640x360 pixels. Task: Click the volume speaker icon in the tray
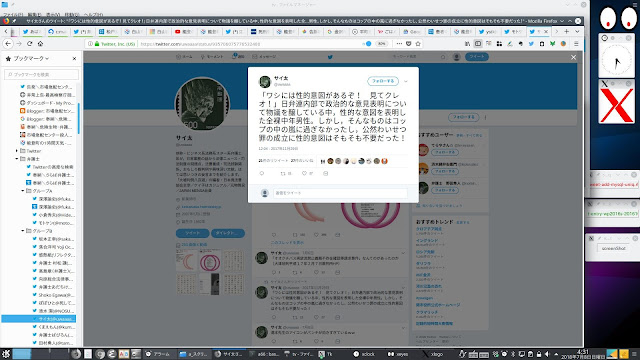pos(547,354)
